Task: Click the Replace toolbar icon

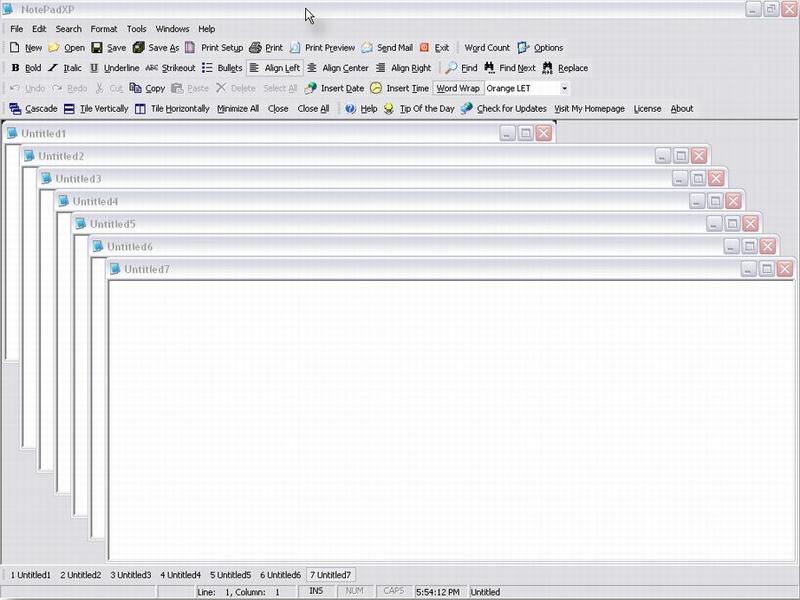Action: [547, 68]
